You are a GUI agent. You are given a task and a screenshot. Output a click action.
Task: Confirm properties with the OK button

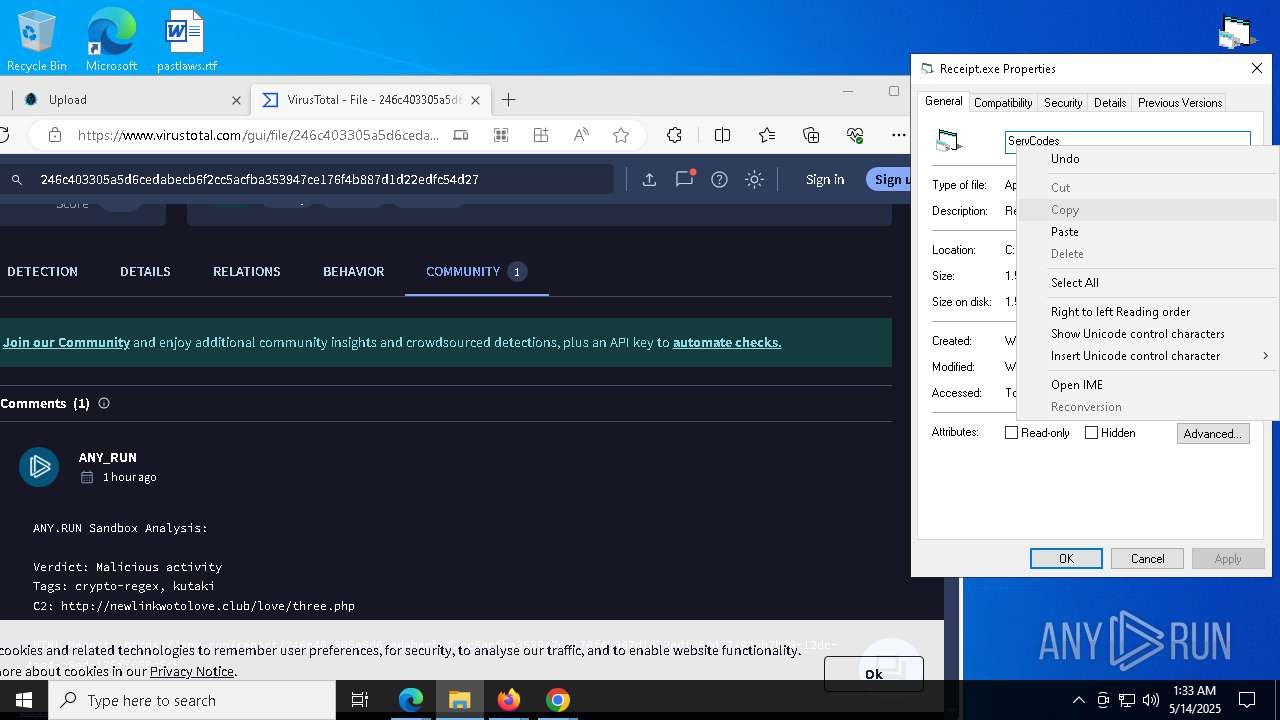[x=1066, y=559]
